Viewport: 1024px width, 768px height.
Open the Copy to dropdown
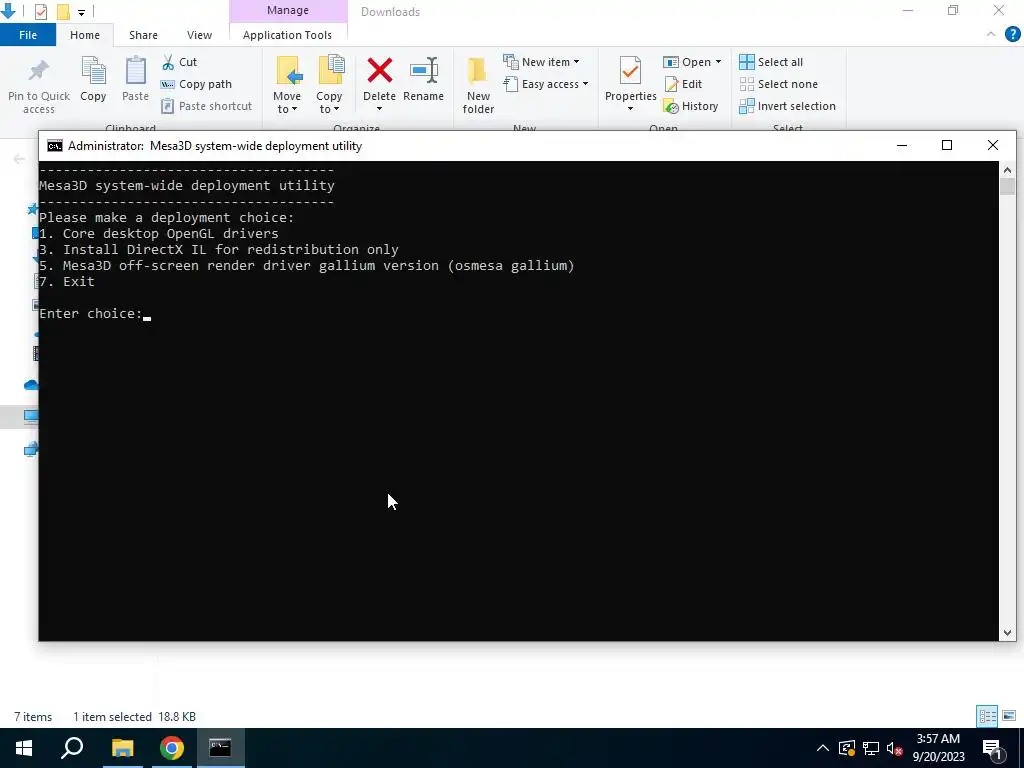(x=329, y=85)
